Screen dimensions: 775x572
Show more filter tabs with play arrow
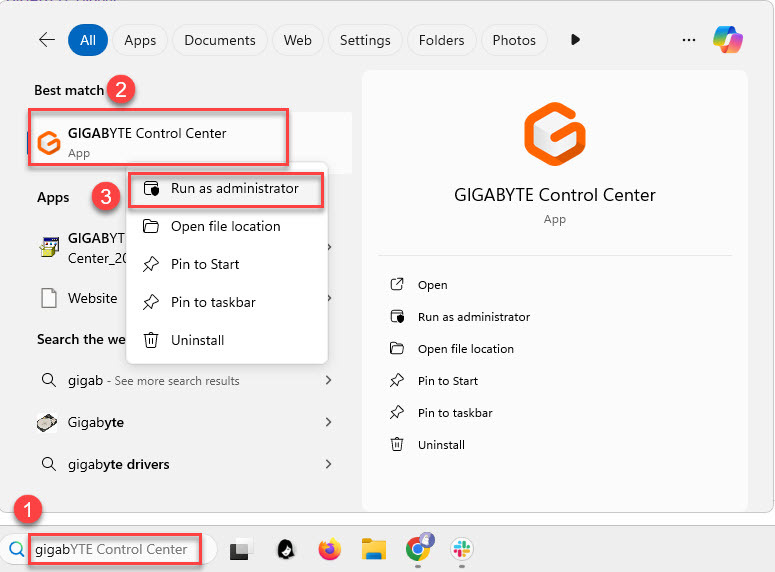(575, 40)
